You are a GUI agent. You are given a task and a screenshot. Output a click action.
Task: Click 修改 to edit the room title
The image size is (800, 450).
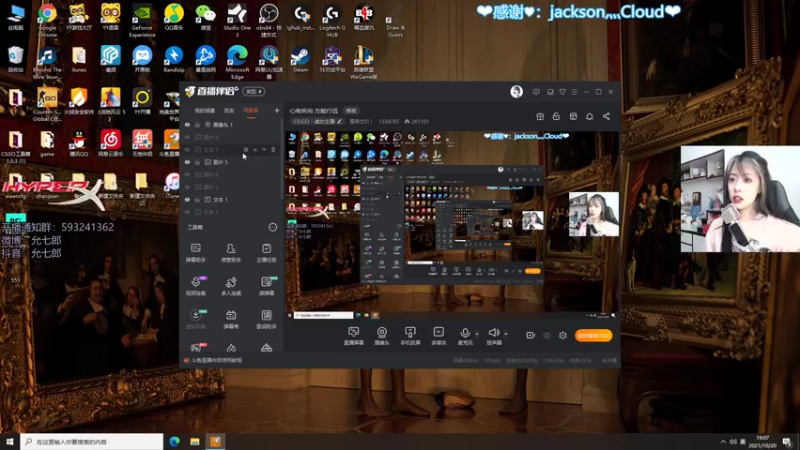[x=351, y=110]
